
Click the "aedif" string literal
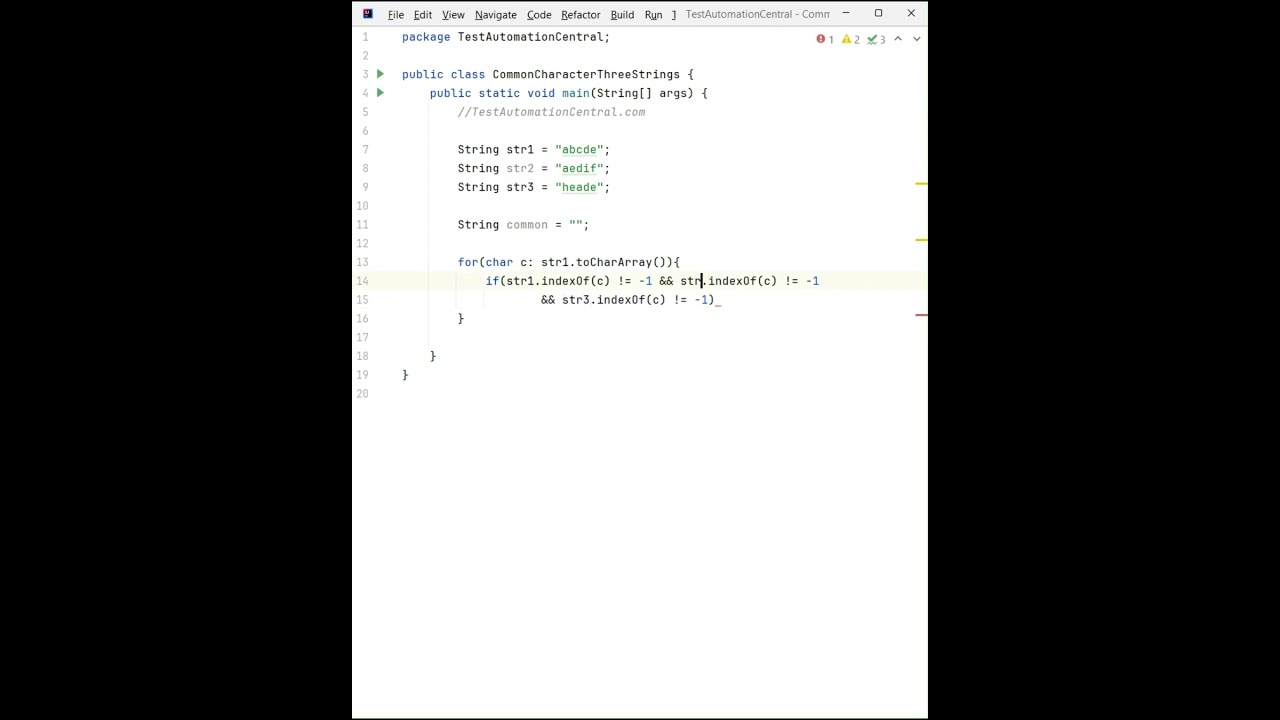tap(579, 169)
